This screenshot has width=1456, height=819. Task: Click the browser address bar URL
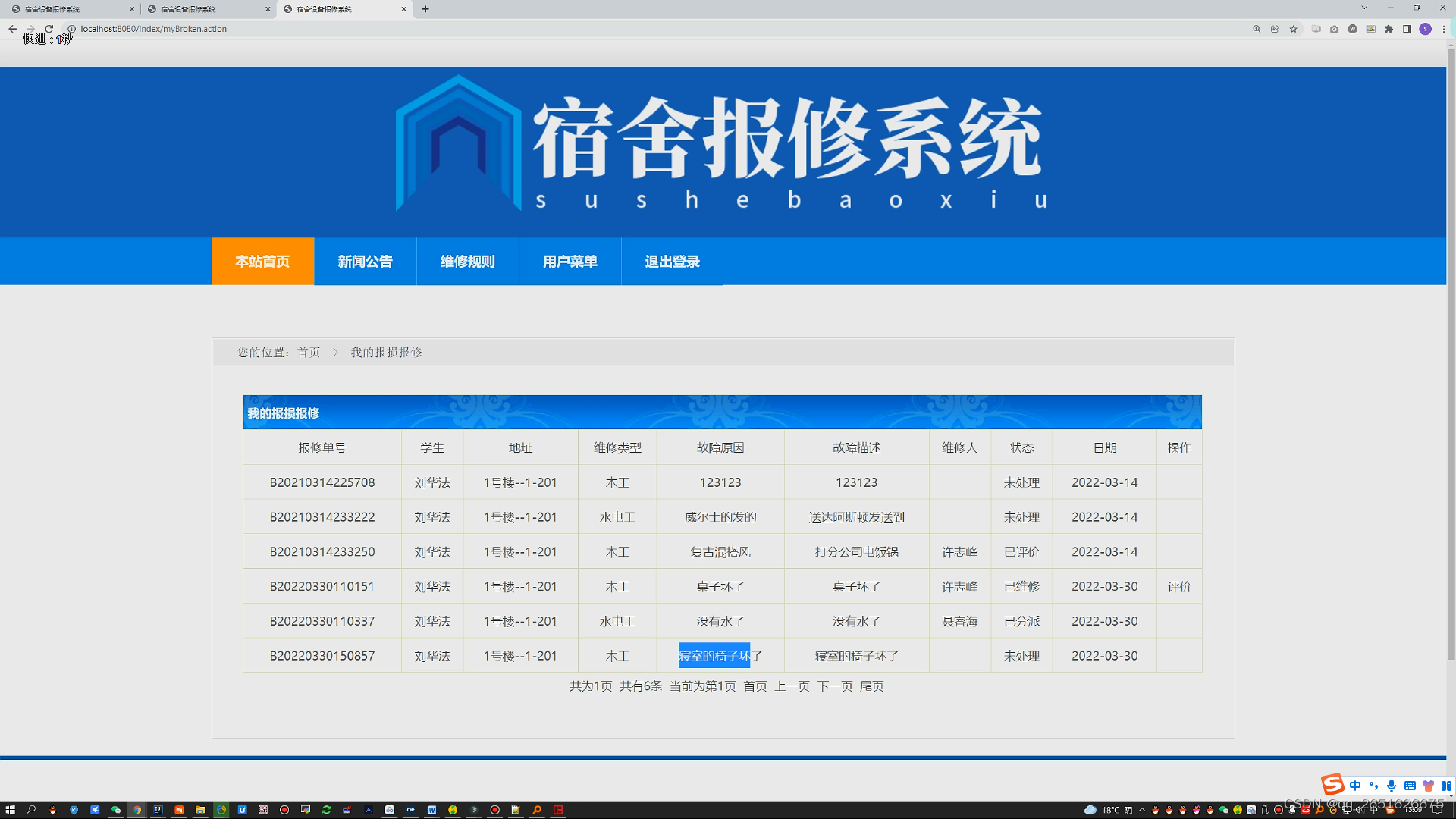[x=154, y=29]
